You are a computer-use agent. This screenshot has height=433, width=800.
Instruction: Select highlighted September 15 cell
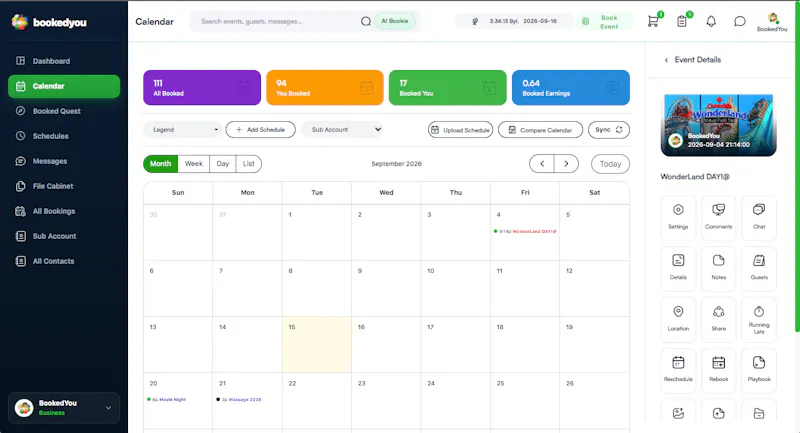coord(317,344)
